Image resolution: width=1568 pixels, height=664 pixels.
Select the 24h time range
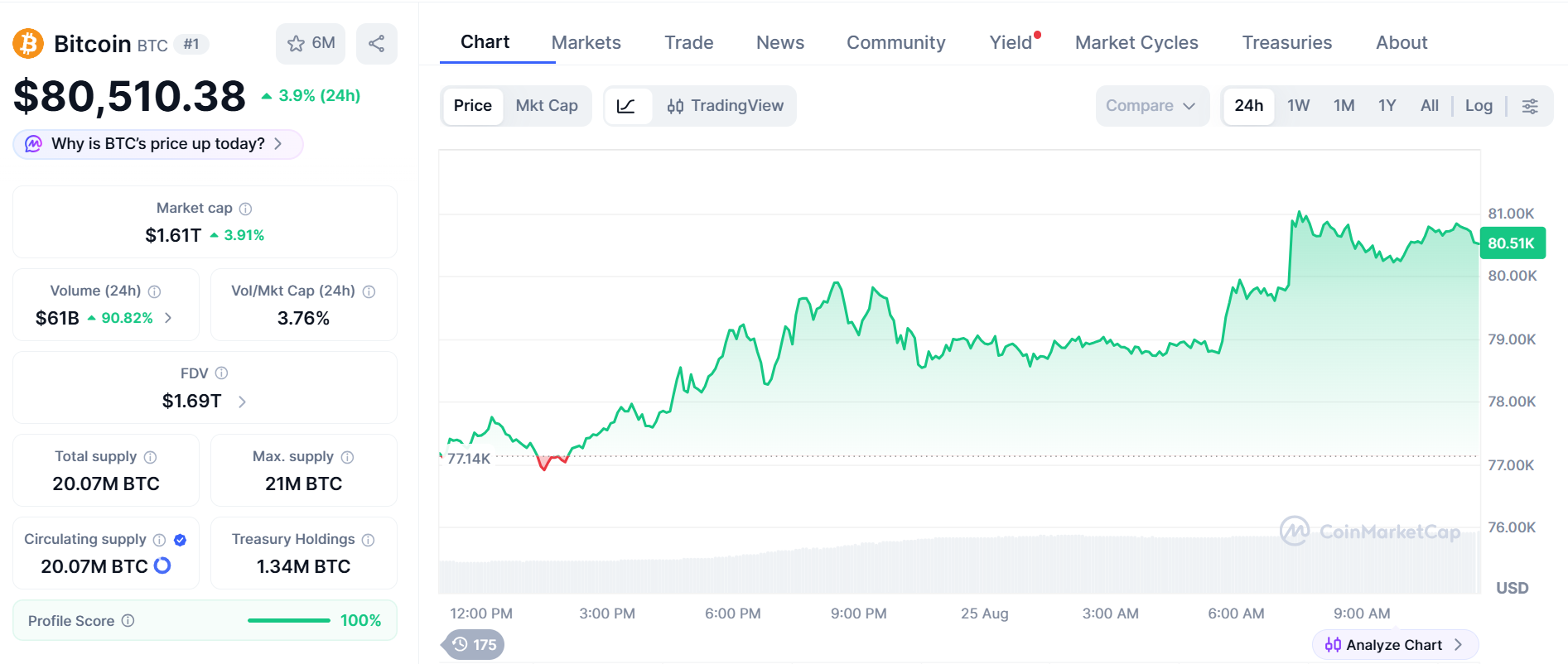coord(1249,106)
